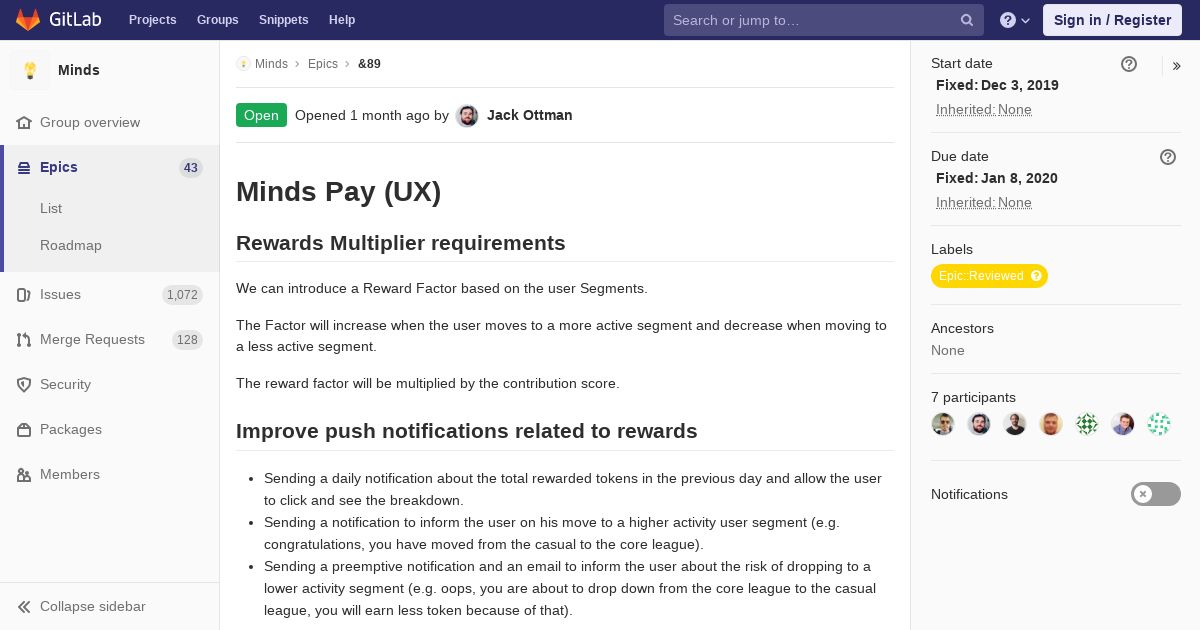Click the Epic::Reviewed label help icon
Viewport: 1200px width, 630px height.
tap(1036, 276)
